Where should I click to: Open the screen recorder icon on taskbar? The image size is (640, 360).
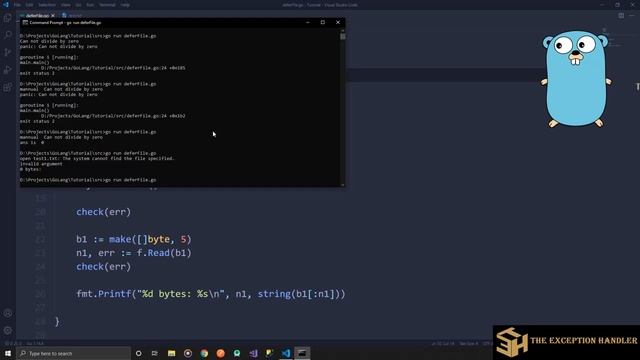coord(188,353)
